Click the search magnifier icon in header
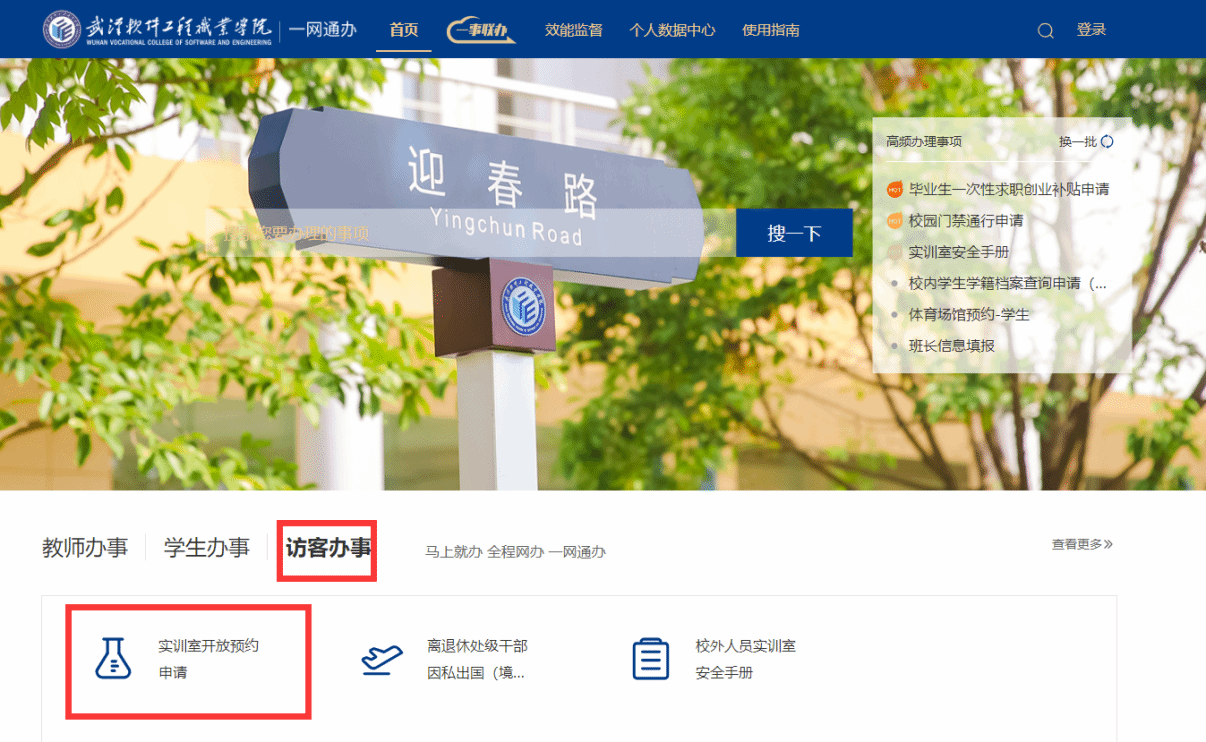1206x742 pixels. (x=1045, y=31)
